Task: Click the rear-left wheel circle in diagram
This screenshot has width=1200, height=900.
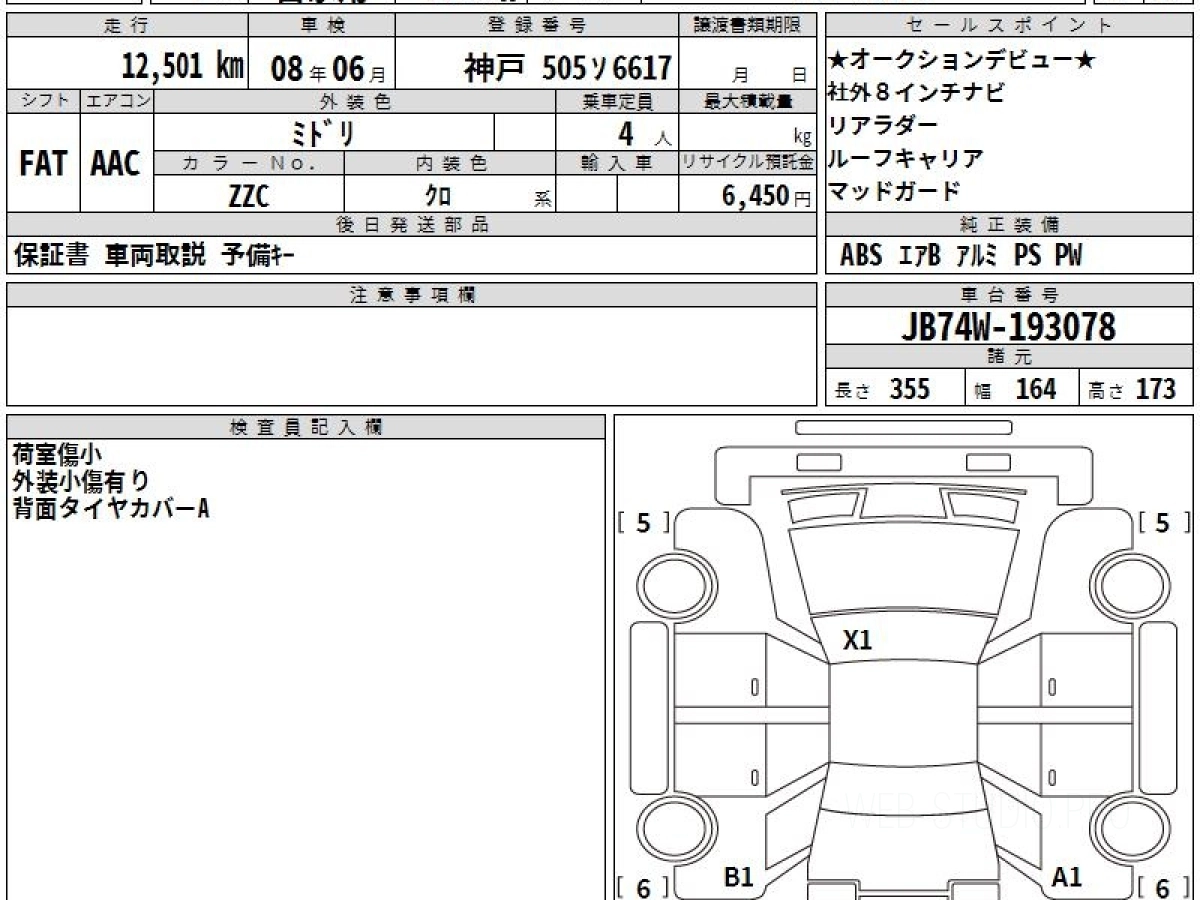Action: (x=668, y=830)
